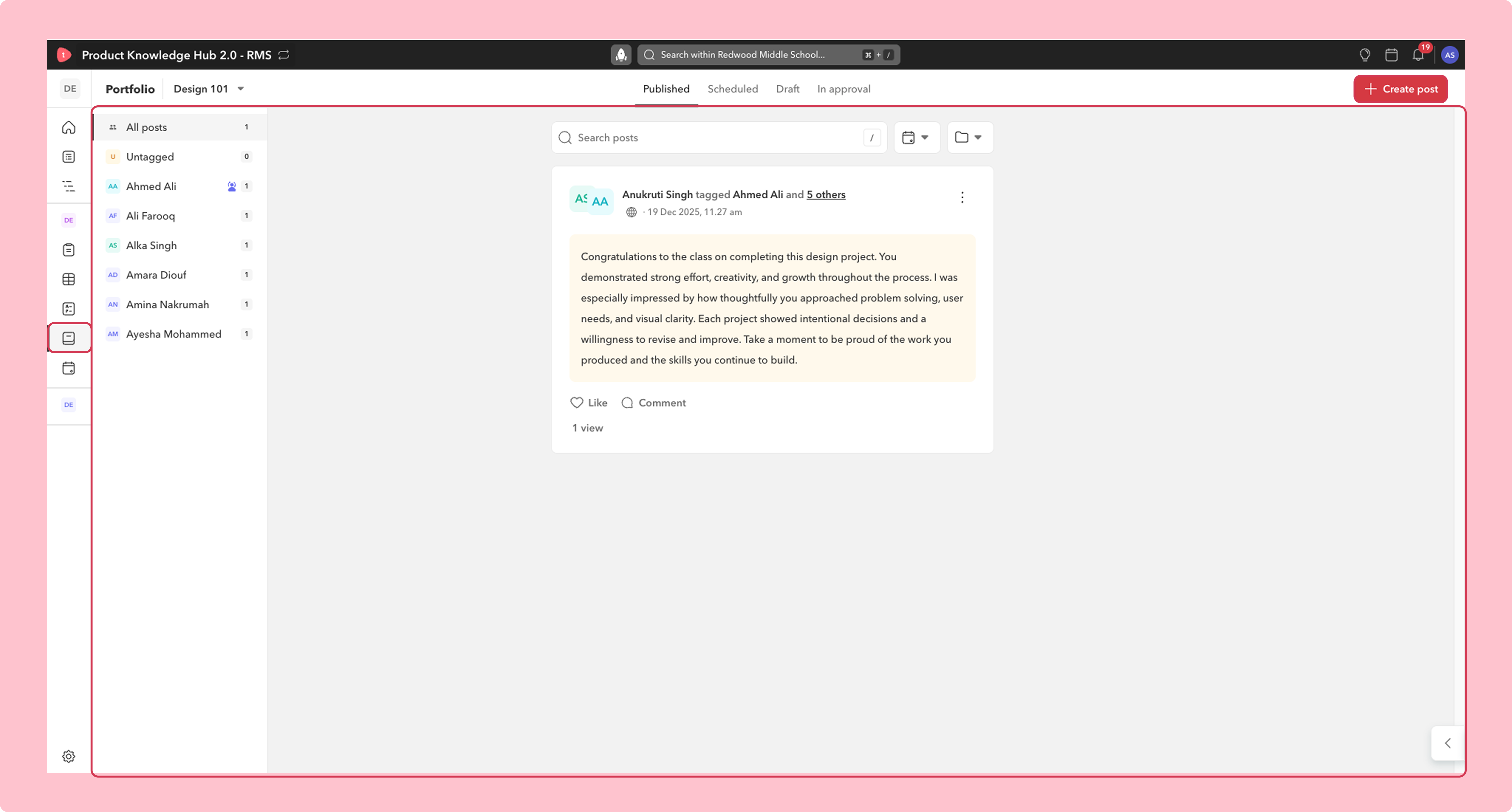Click the Product Knowledge Hub 2.0 - RMS title
The image size is (1512, 812).
tap(177, 55)
